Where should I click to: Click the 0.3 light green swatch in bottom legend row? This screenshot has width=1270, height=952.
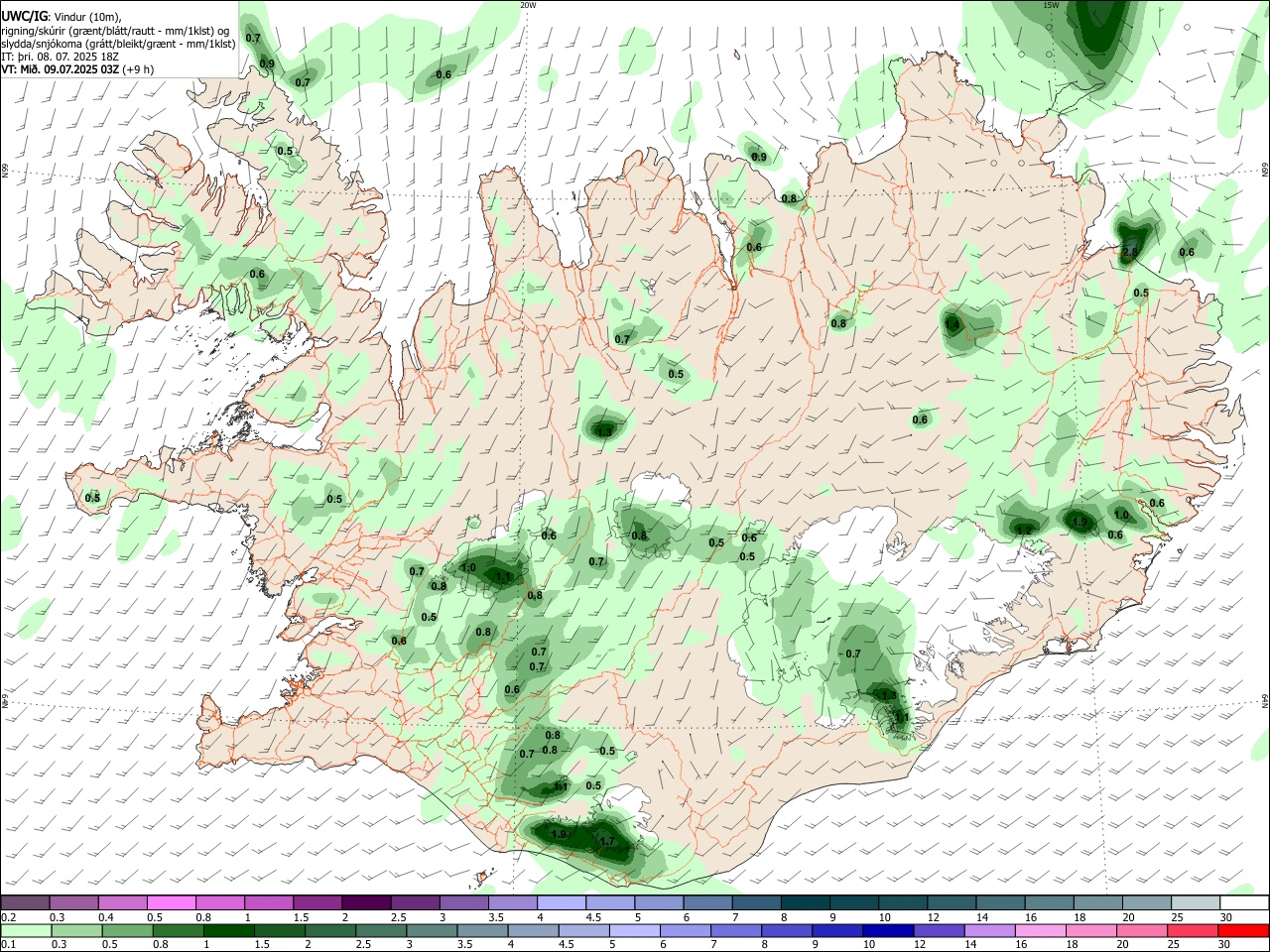[x=76, y=931]
